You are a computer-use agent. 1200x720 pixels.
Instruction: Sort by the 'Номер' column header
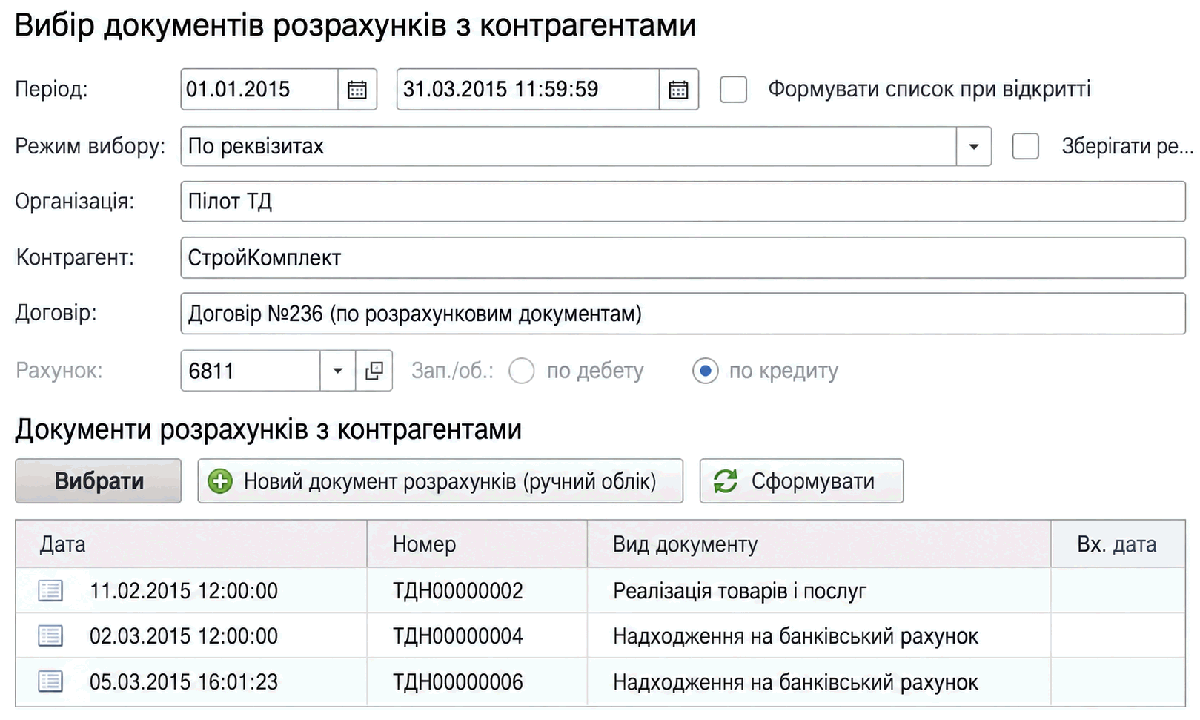477,545
